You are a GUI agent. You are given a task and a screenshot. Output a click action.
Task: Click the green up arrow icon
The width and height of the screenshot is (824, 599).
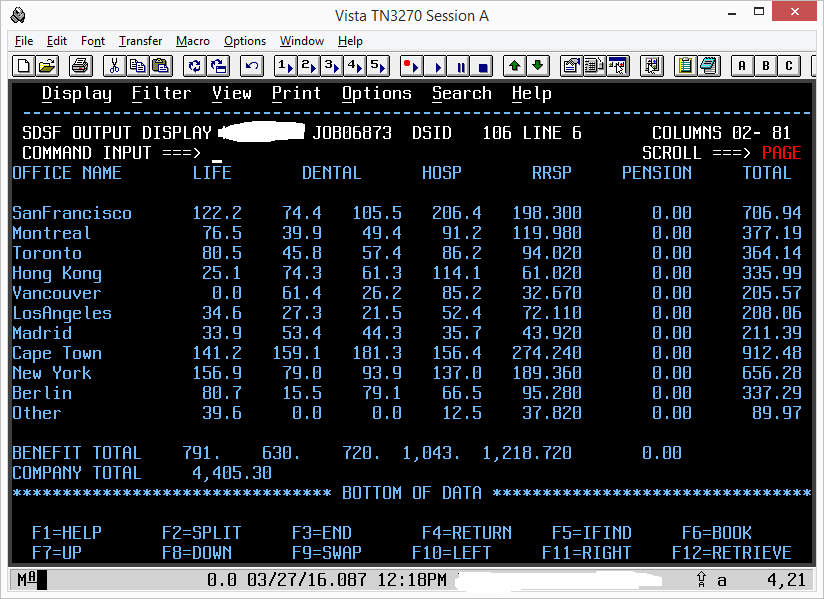pyautogui.click(x=514, y=66)
